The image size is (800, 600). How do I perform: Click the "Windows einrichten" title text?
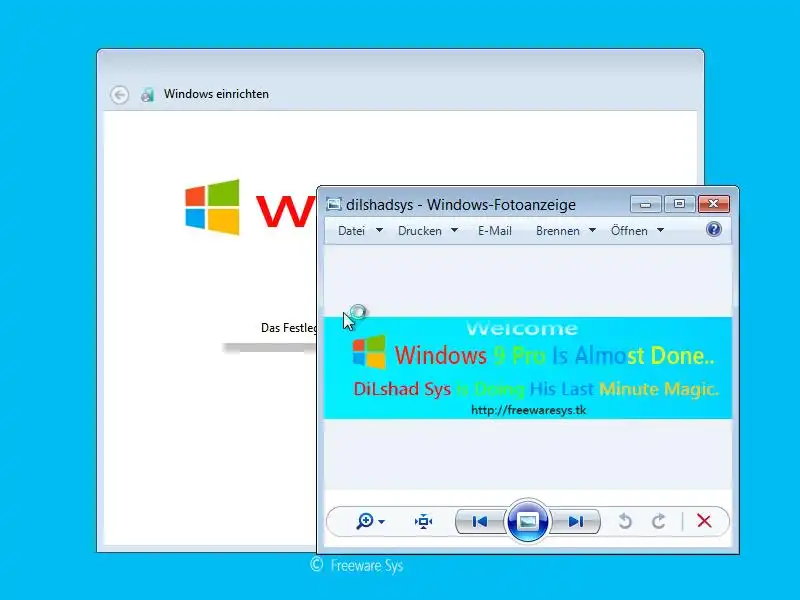[x=216, y=94]
